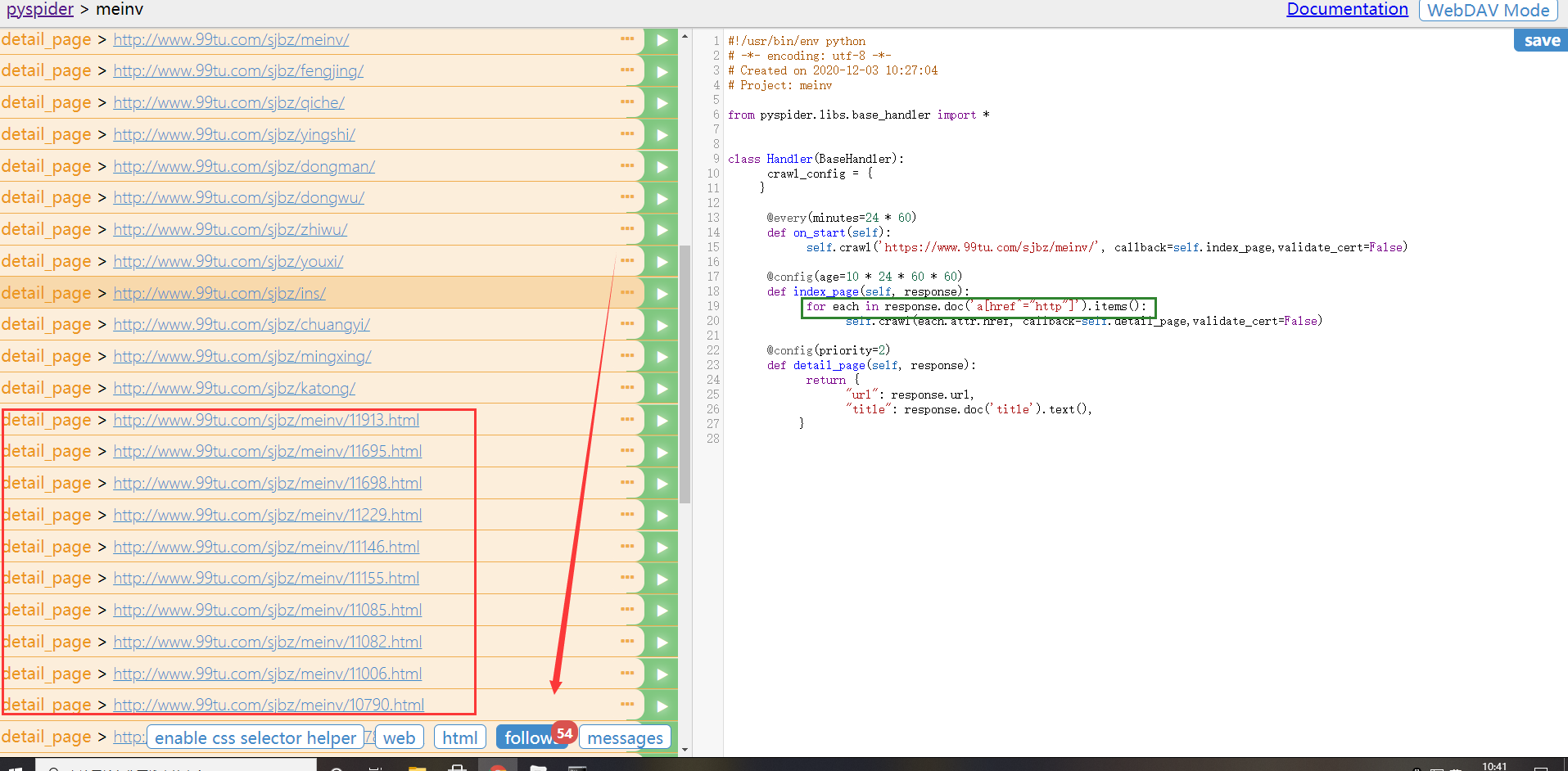Image resolution: width=1568 pixels, height=771 pixels.
Task: Save the script
Action: click(x=1542, y=40)
